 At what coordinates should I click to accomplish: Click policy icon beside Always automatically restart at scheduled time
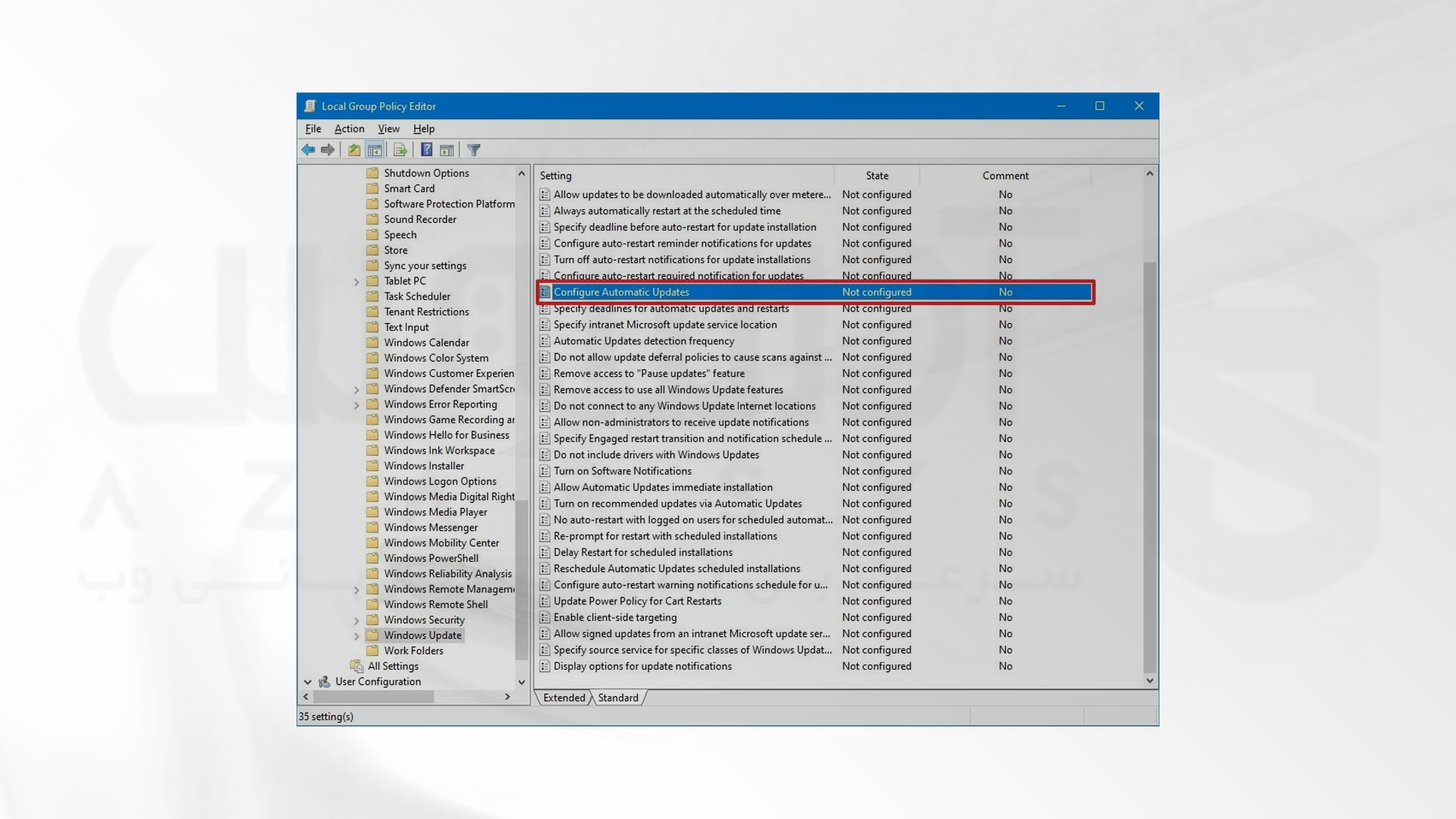tap(544, 211)
